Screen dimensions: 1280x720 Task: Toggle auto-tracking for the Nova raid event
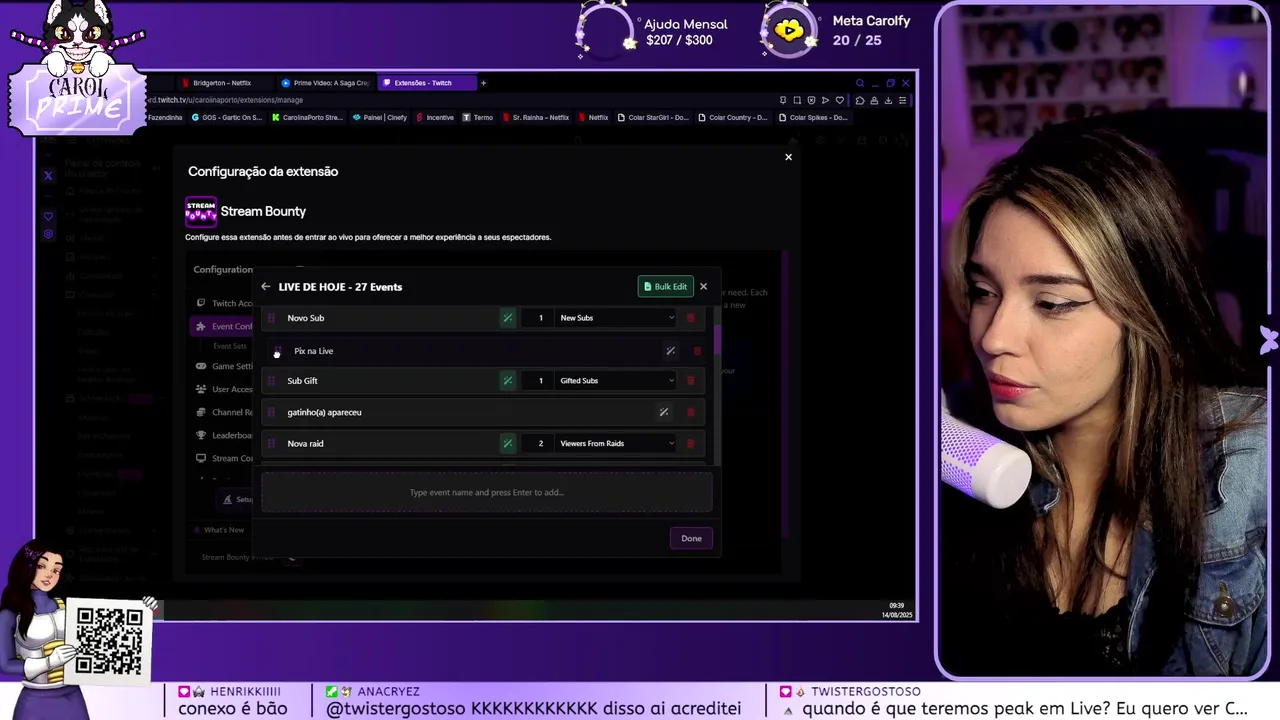(507, 444)
